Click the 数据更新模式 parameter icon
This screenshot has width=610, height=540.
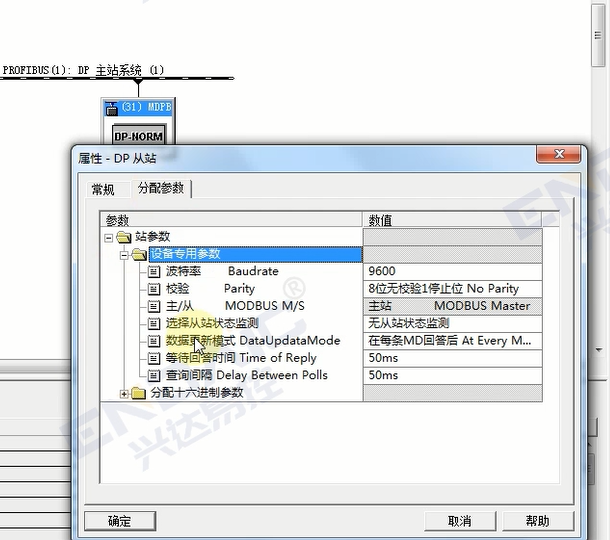(x=154, y=341)
